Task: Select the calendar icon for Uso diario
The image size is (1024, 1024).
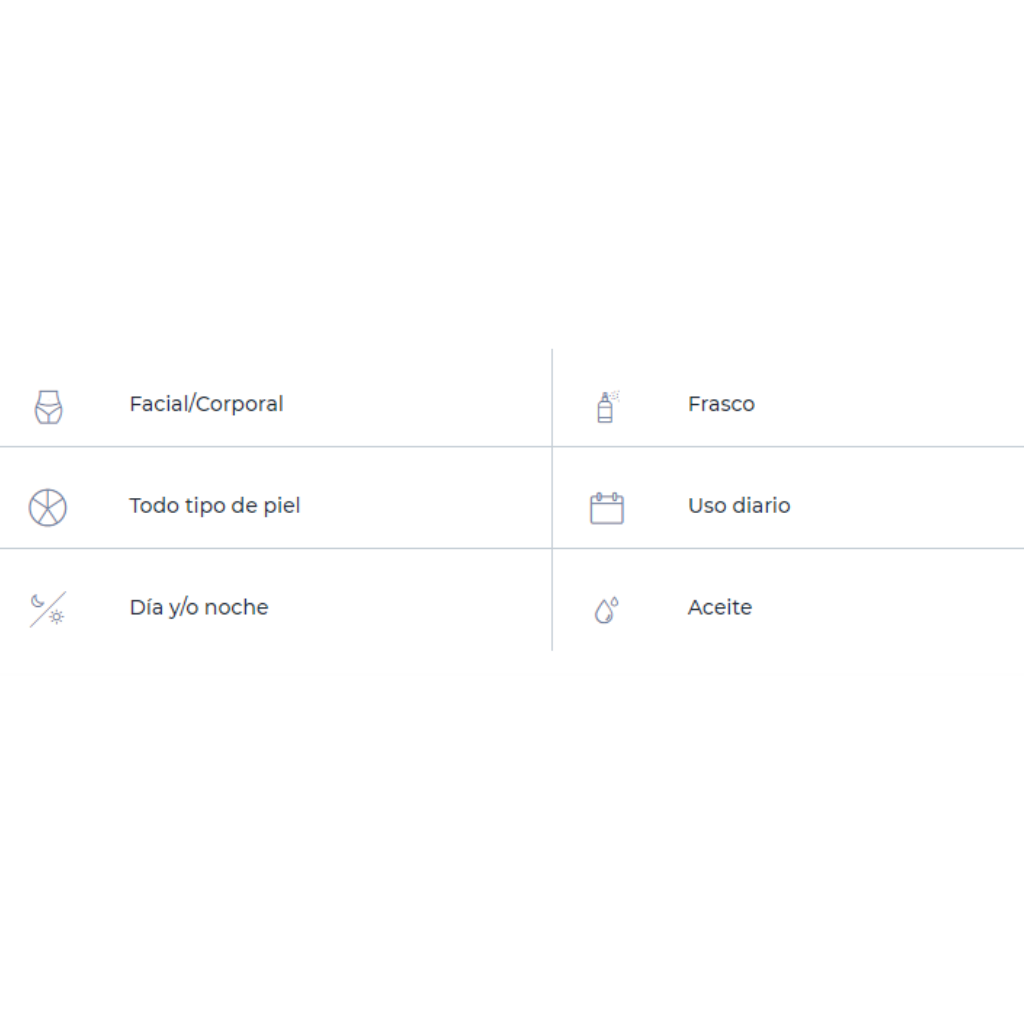Action: tap(607, 508)
